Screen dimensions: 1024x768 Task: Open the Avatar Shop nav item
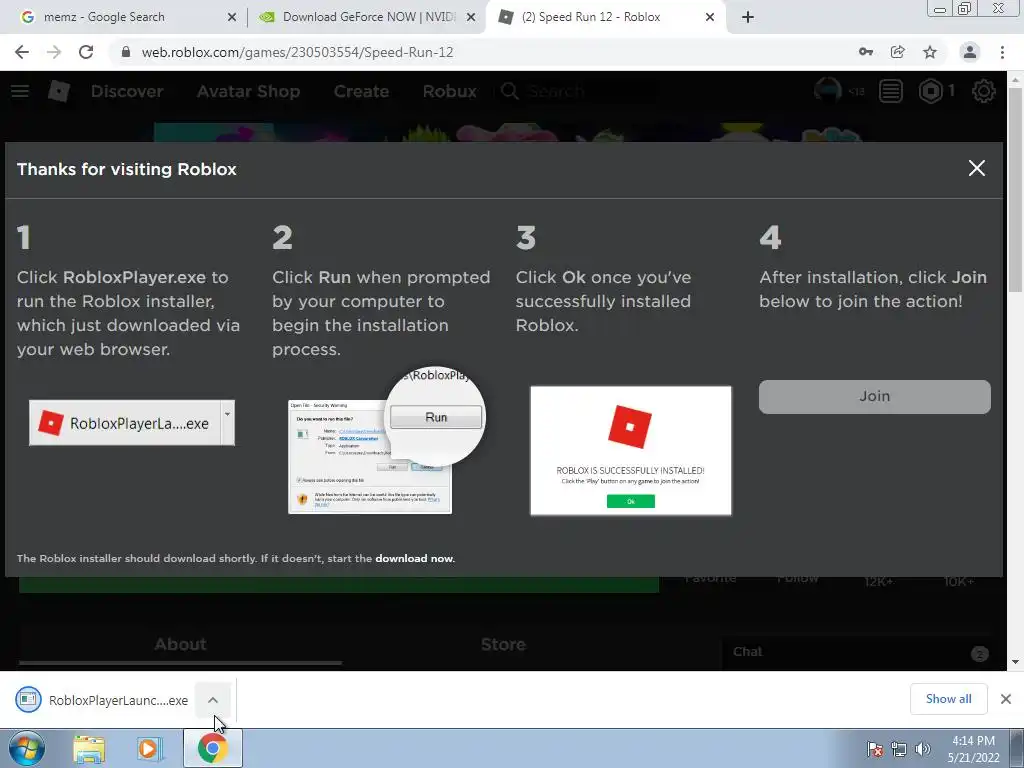(248, 91)
